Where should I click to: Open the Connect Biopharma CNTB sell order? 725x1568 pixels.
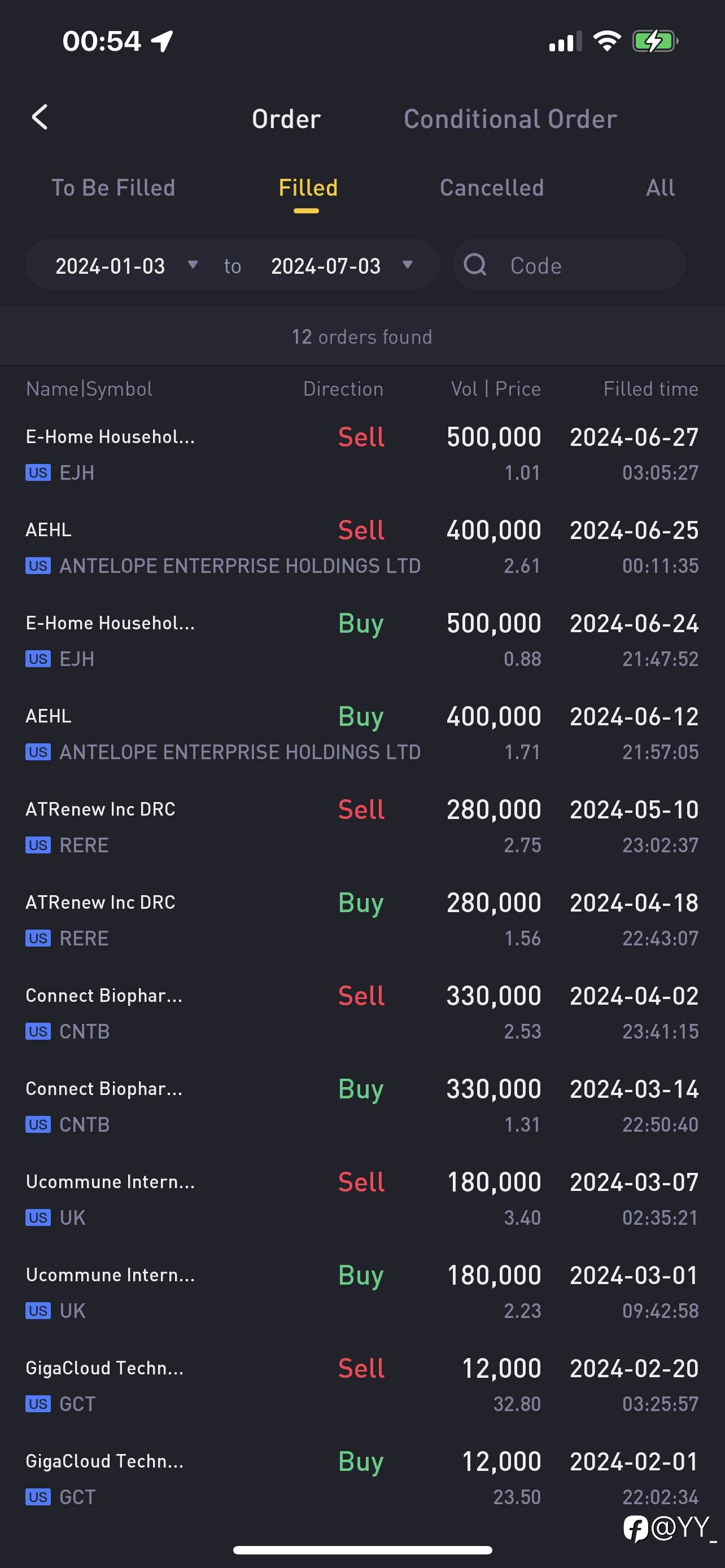pyautogui.click(x=362, y=1013)
